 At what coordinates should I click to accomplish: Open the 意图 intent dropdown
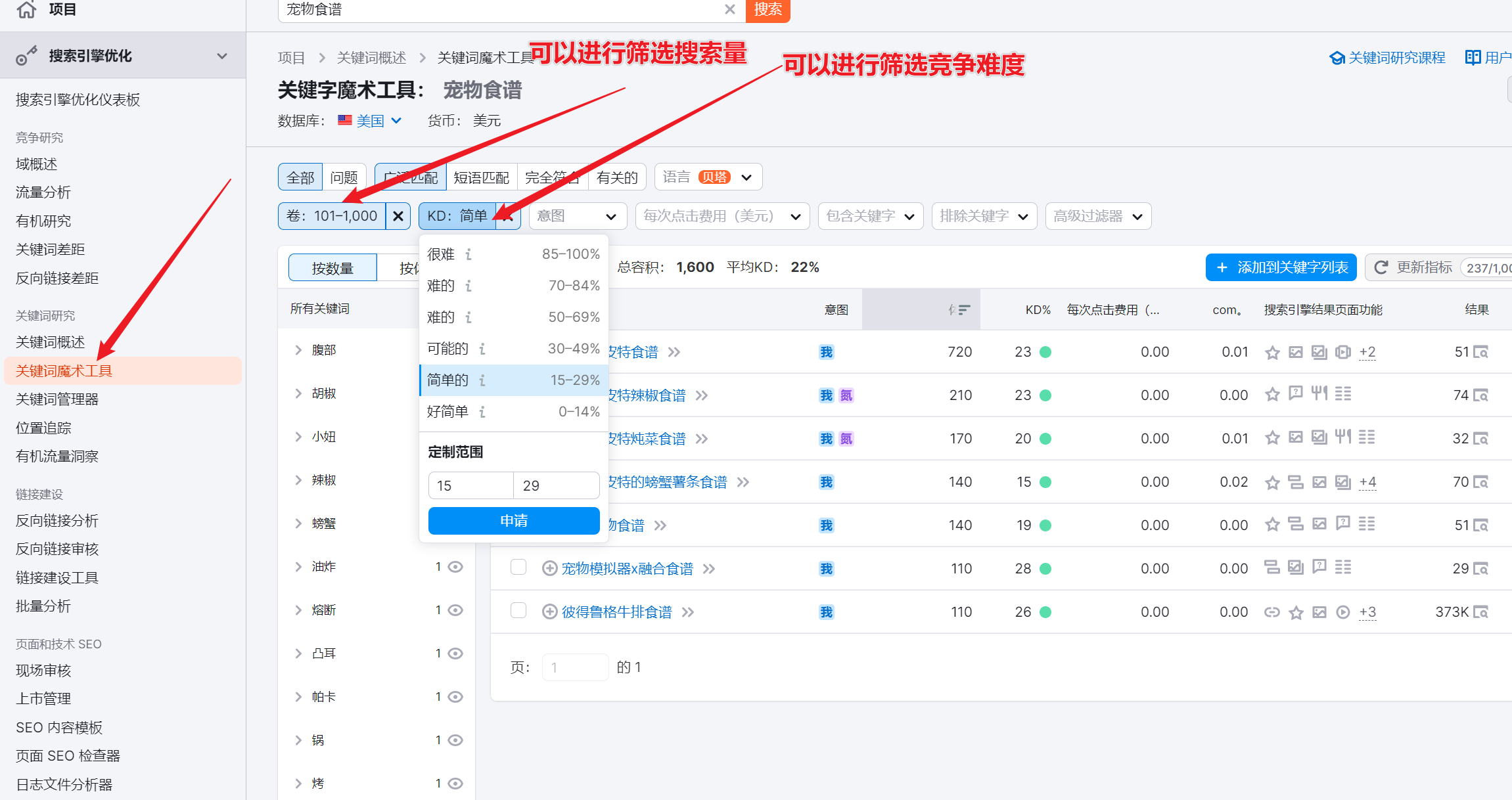pos(577,216)
